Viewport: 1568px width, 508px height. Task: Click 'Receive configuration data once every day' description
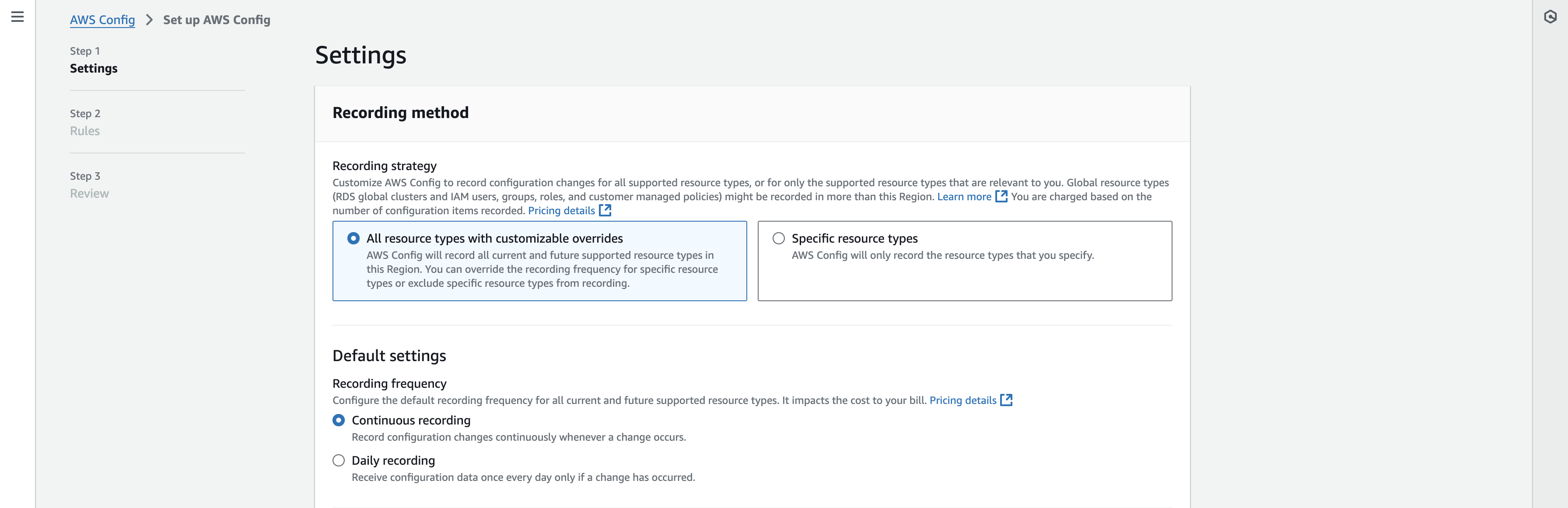524,477
